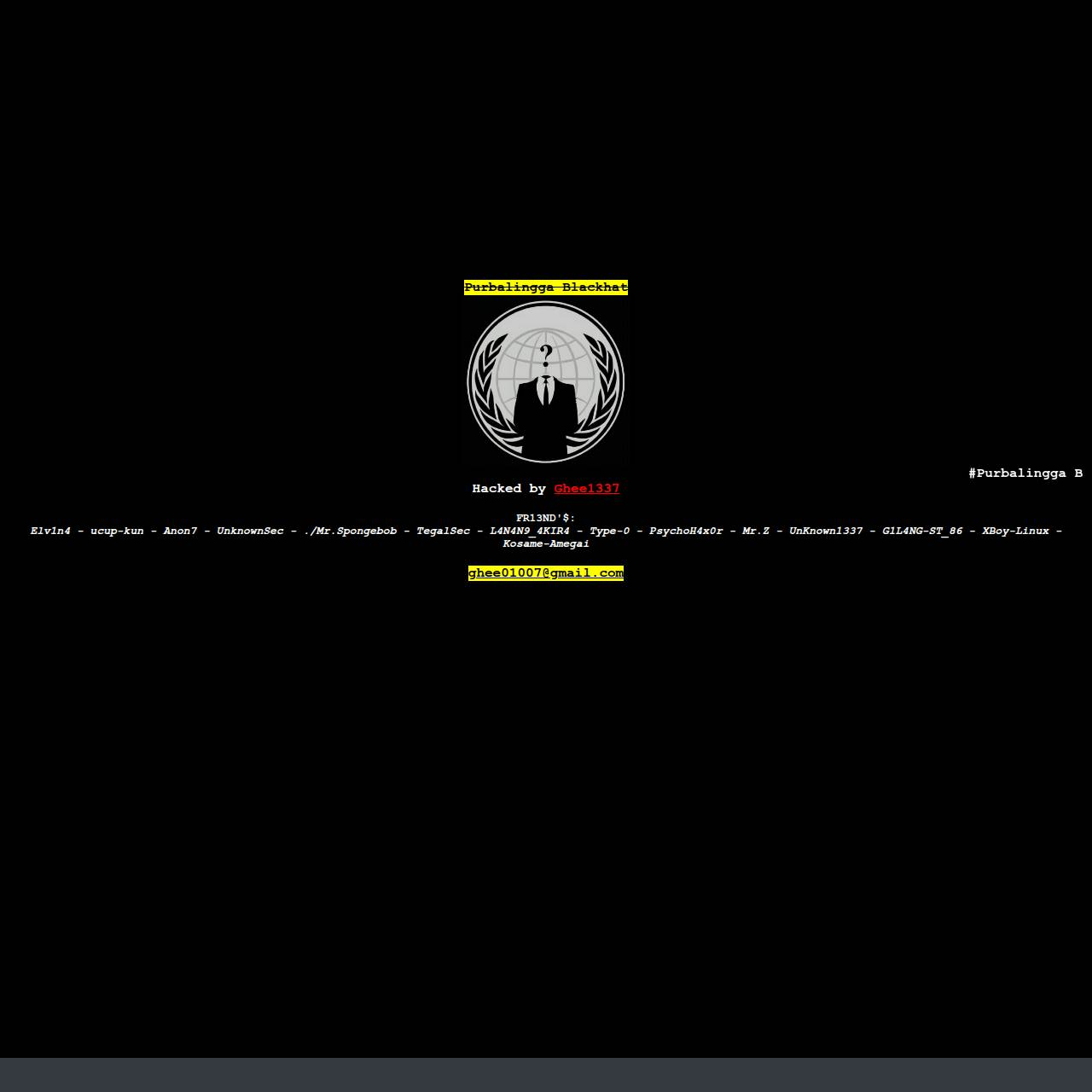Click the name 'PsychoH4x0r'

click(686, 531)
